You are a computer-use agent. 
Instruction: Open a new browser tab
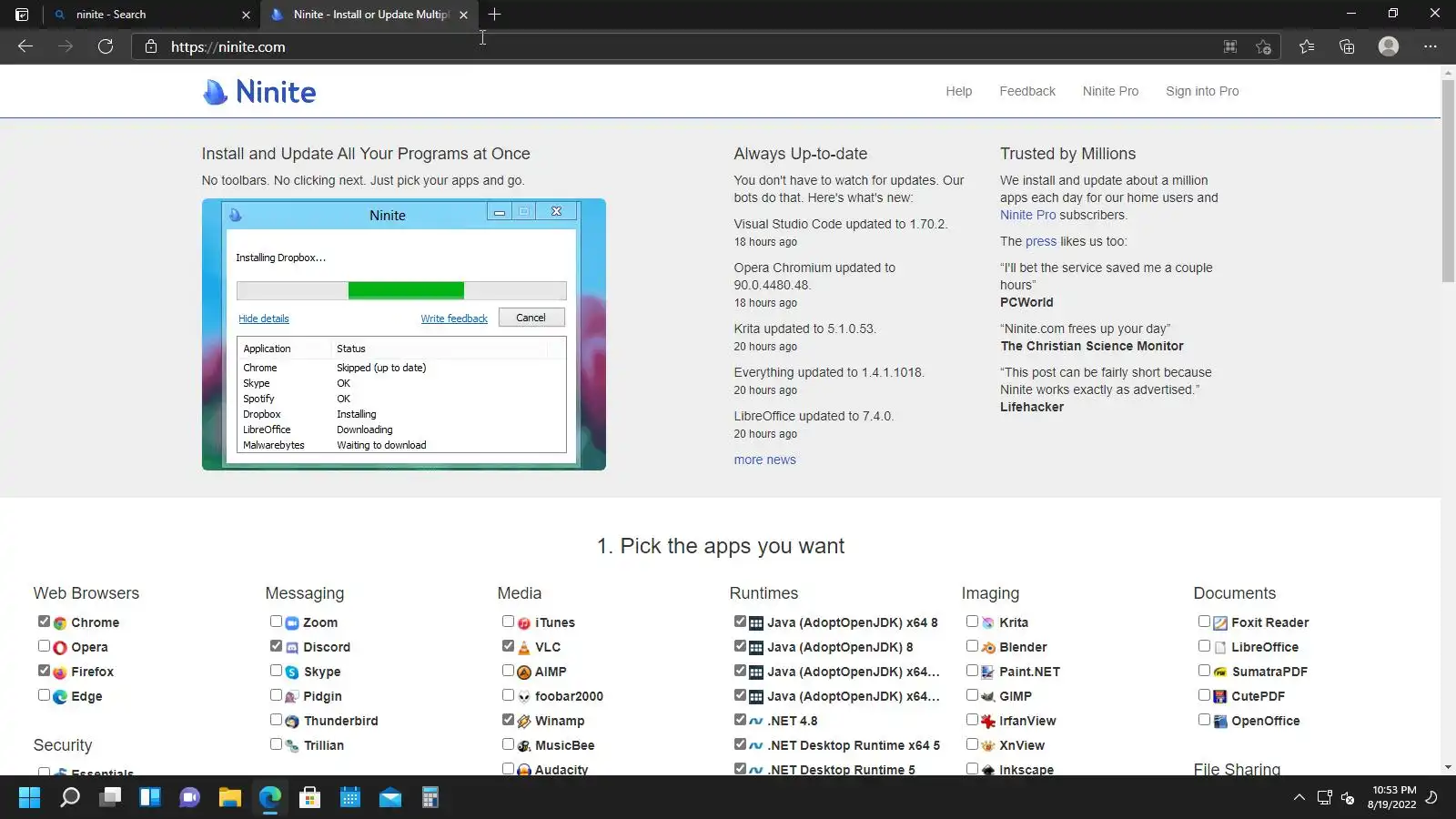click(494, 15)
